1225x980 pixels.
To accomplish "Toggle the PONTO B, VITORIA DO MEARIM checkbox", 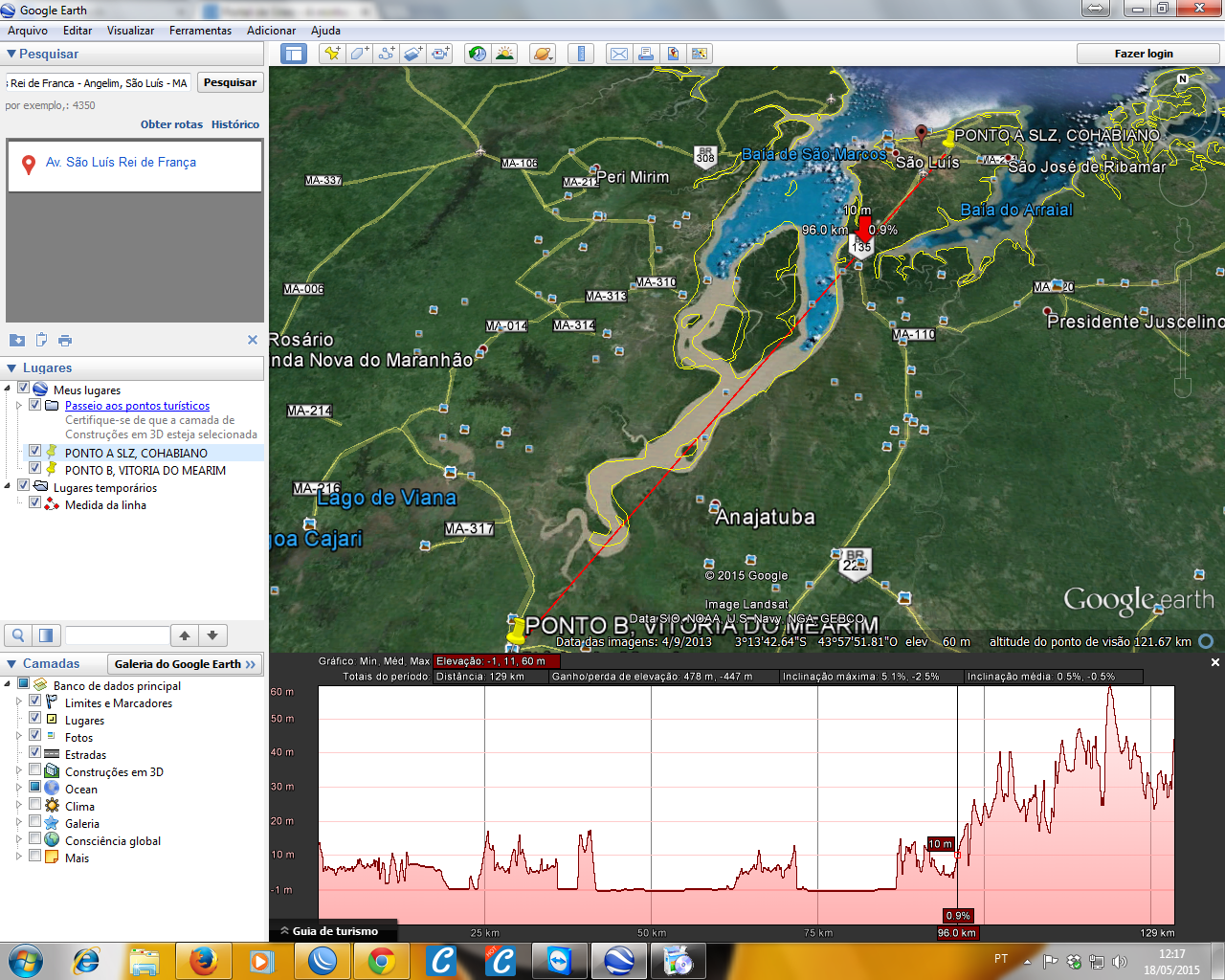I will tap(35, 469).
